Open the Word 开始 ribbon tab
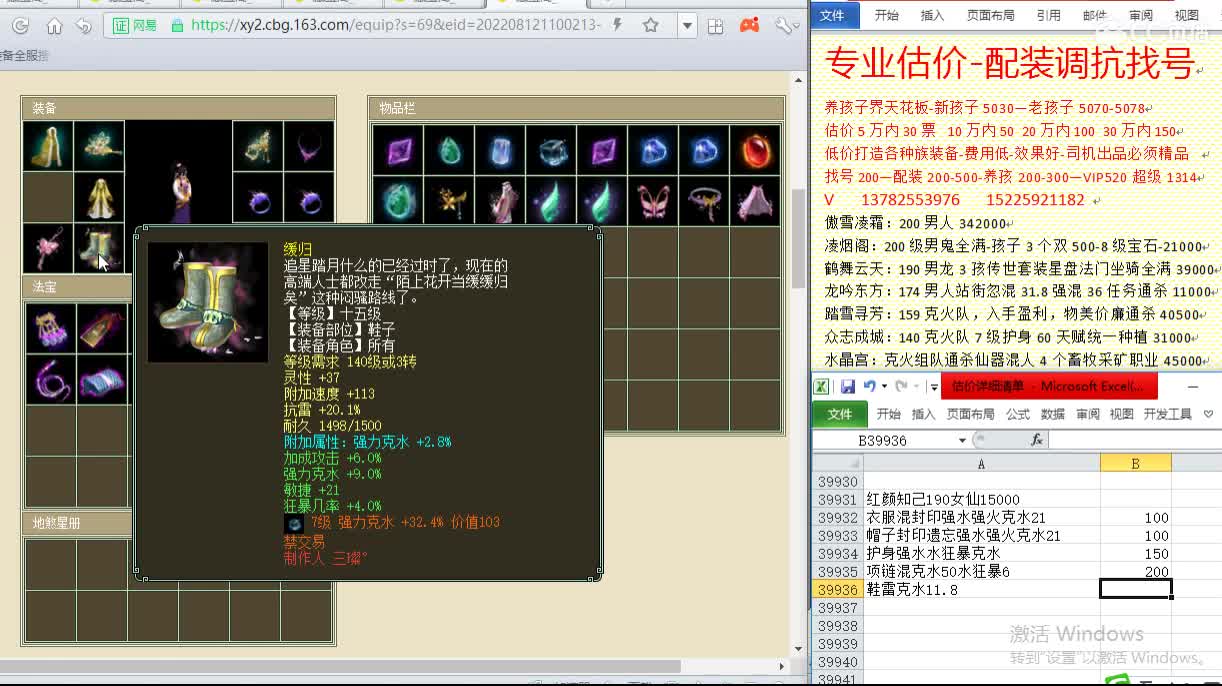1222x686 pixels. 887,15
